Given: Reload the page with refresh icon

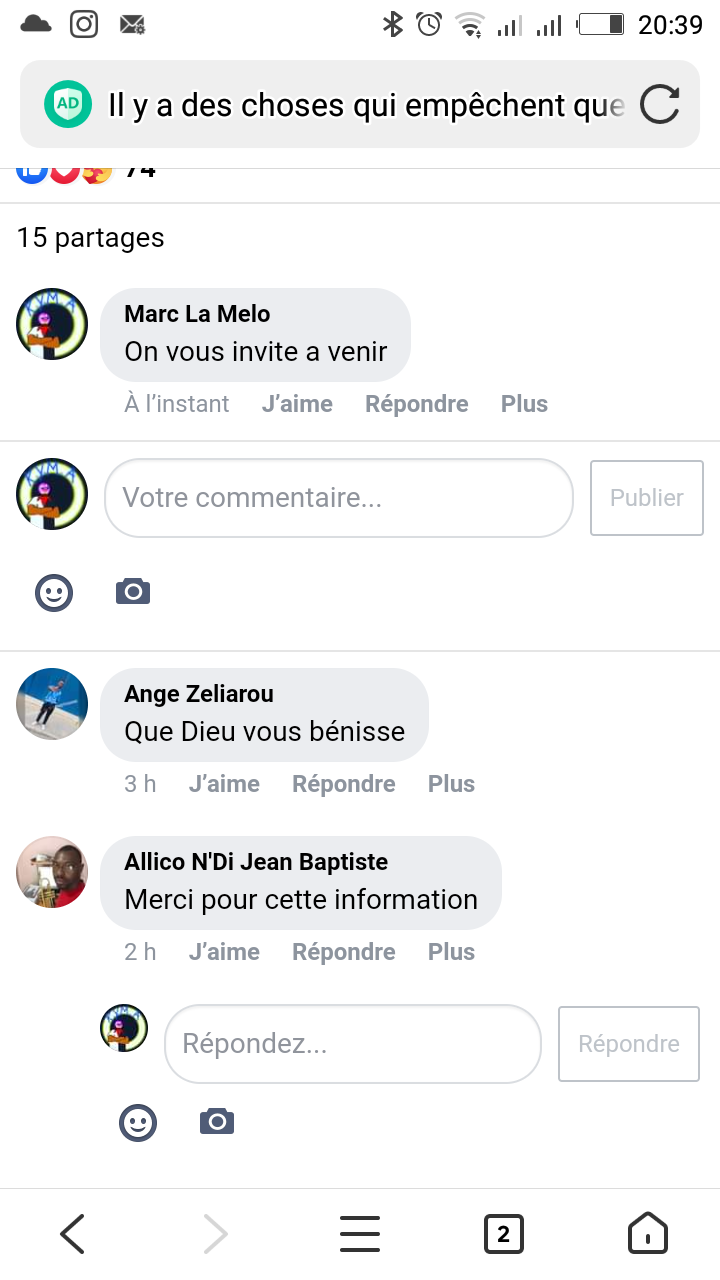Looking at the screenshot, I should 659,105.
